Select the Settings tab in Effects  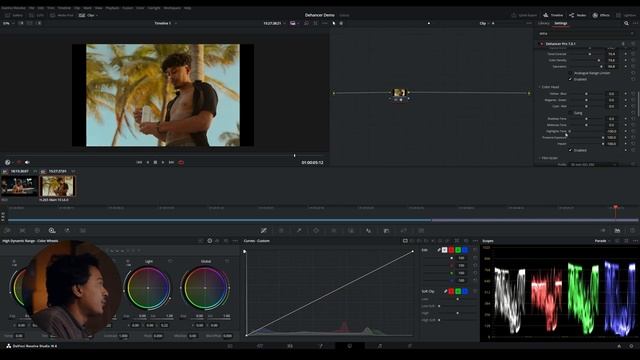[560, 23]
